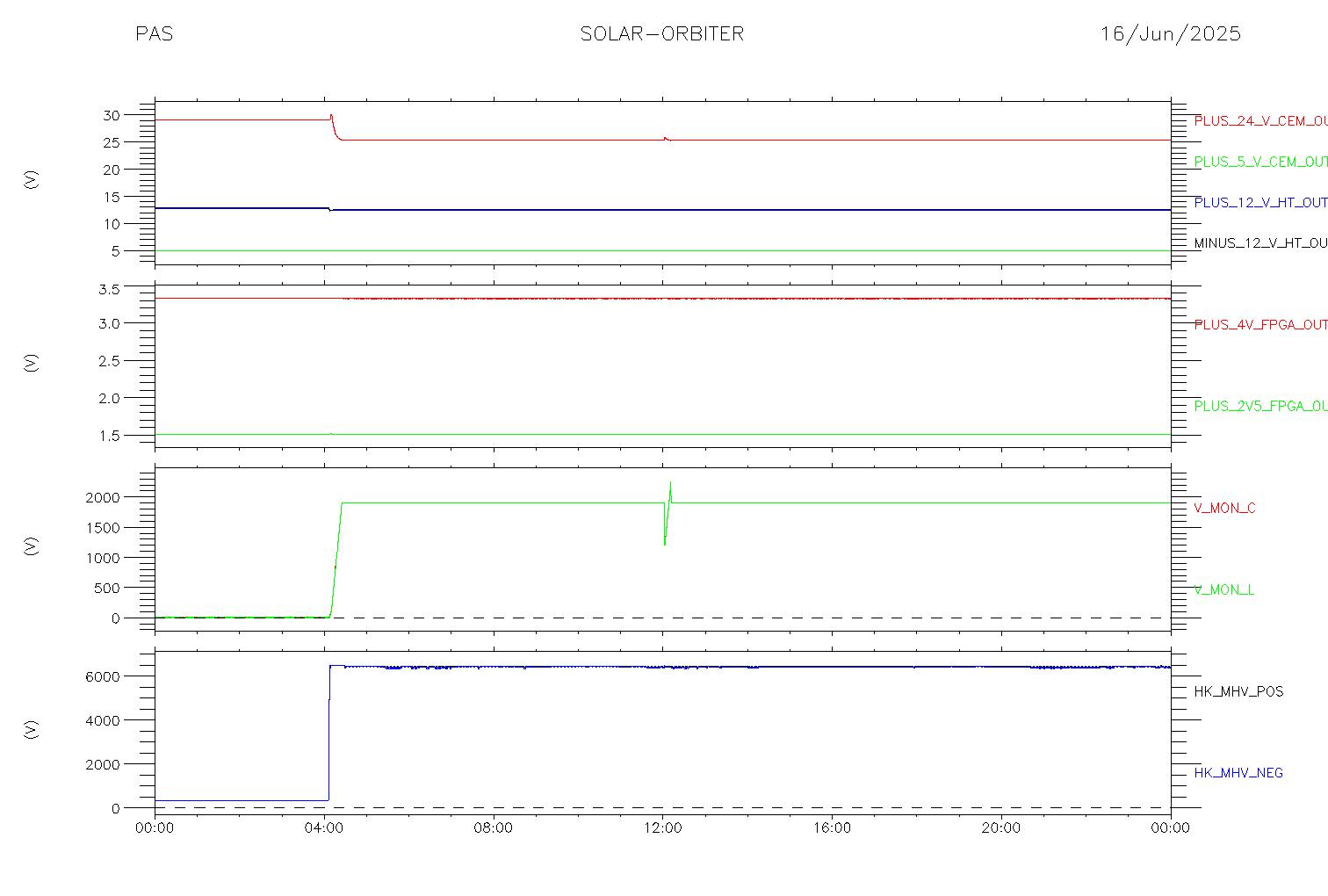This screenshot has height=896, width=1328.
Task: Click the PLUS_24_V_CEM_OUT legend label
Action: point(1260,121)
